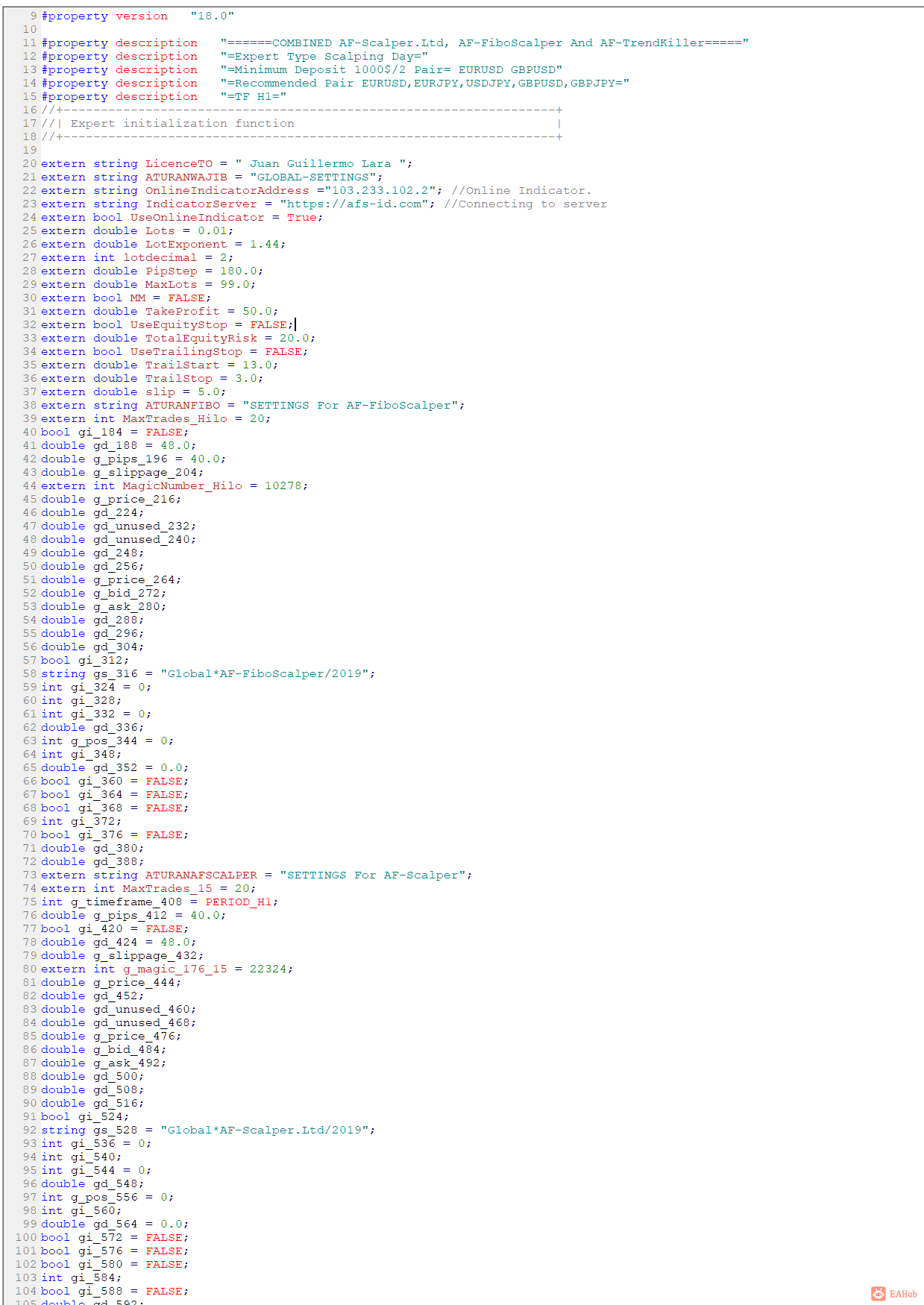Click the "//Online Indicator." comment

tap(521, 190)
